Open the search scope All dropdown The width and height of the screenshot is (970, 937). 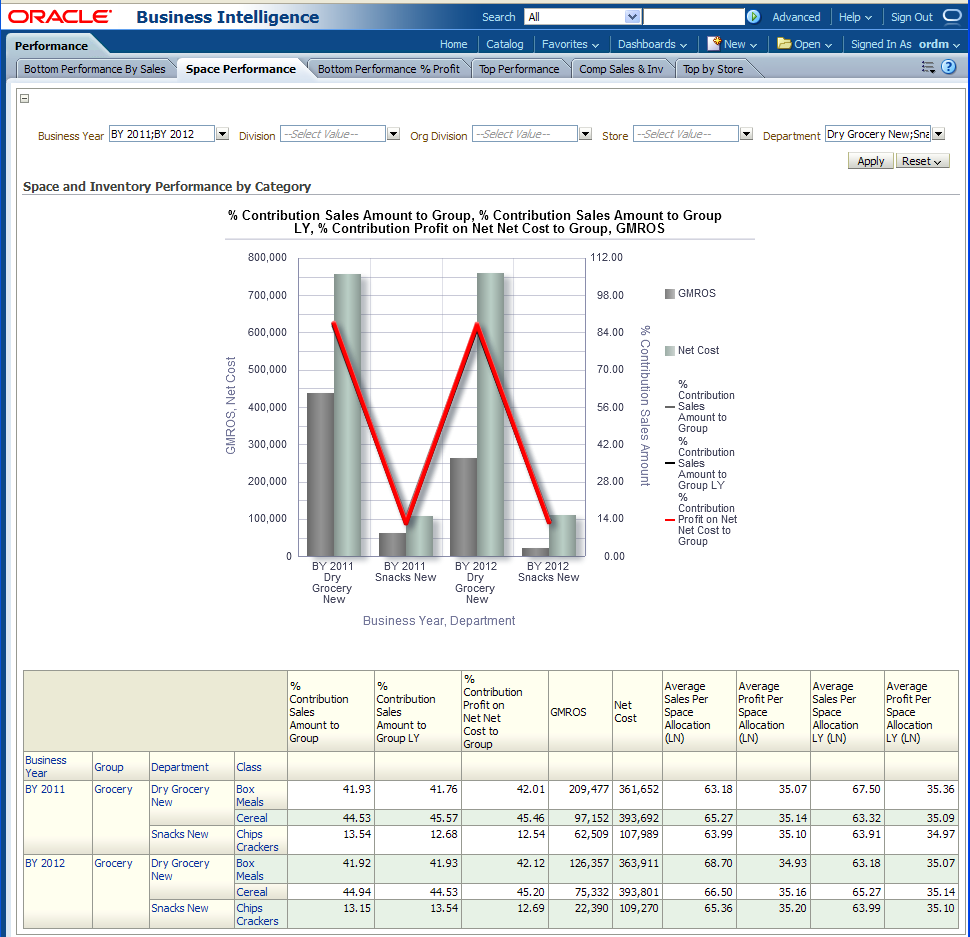coord(632,17)
